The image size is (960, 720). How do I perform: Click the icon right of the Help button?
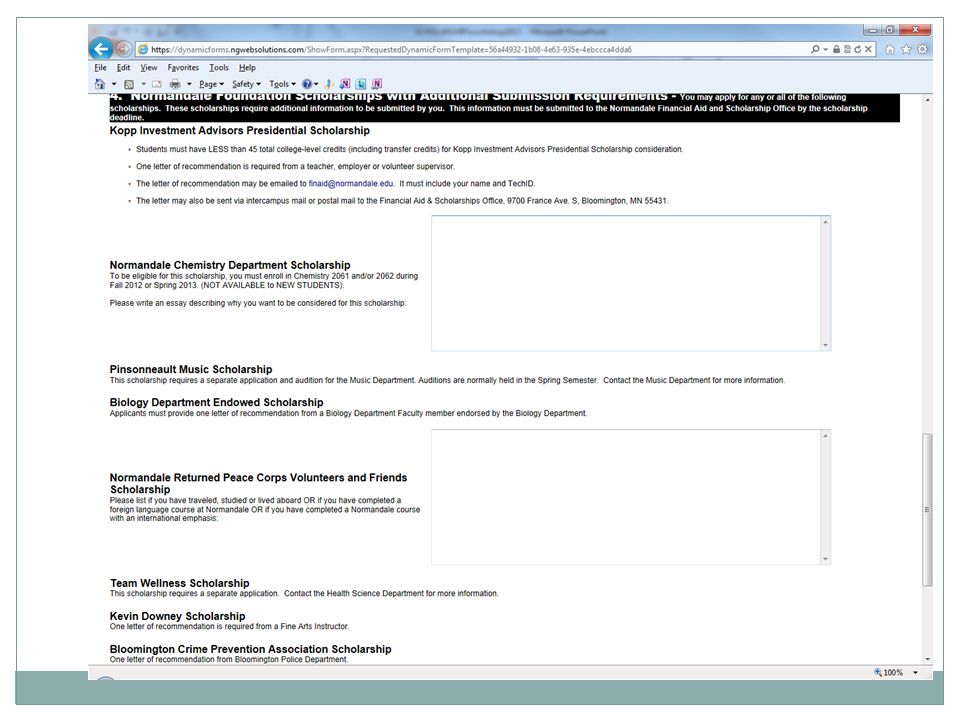tap(329, 84)
